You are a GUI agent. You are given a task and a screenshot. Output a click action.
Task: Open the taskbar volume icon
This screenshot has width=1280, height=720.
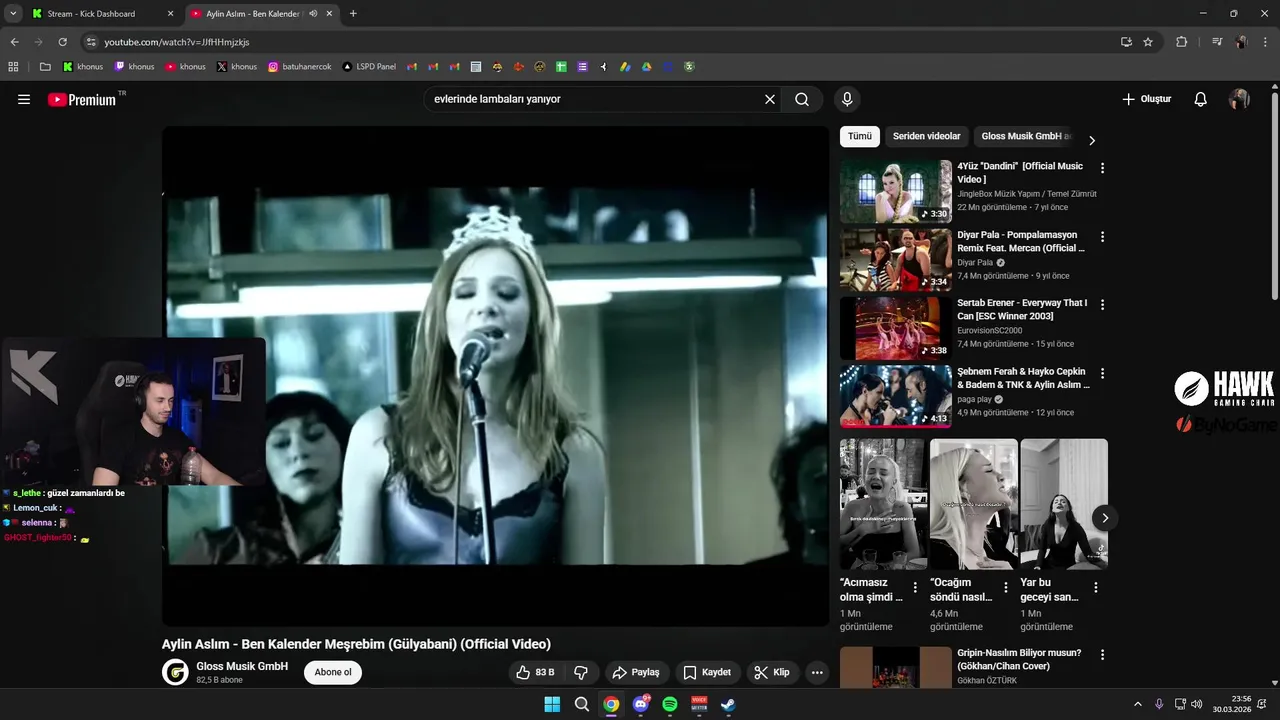[x=1197, y=704]
